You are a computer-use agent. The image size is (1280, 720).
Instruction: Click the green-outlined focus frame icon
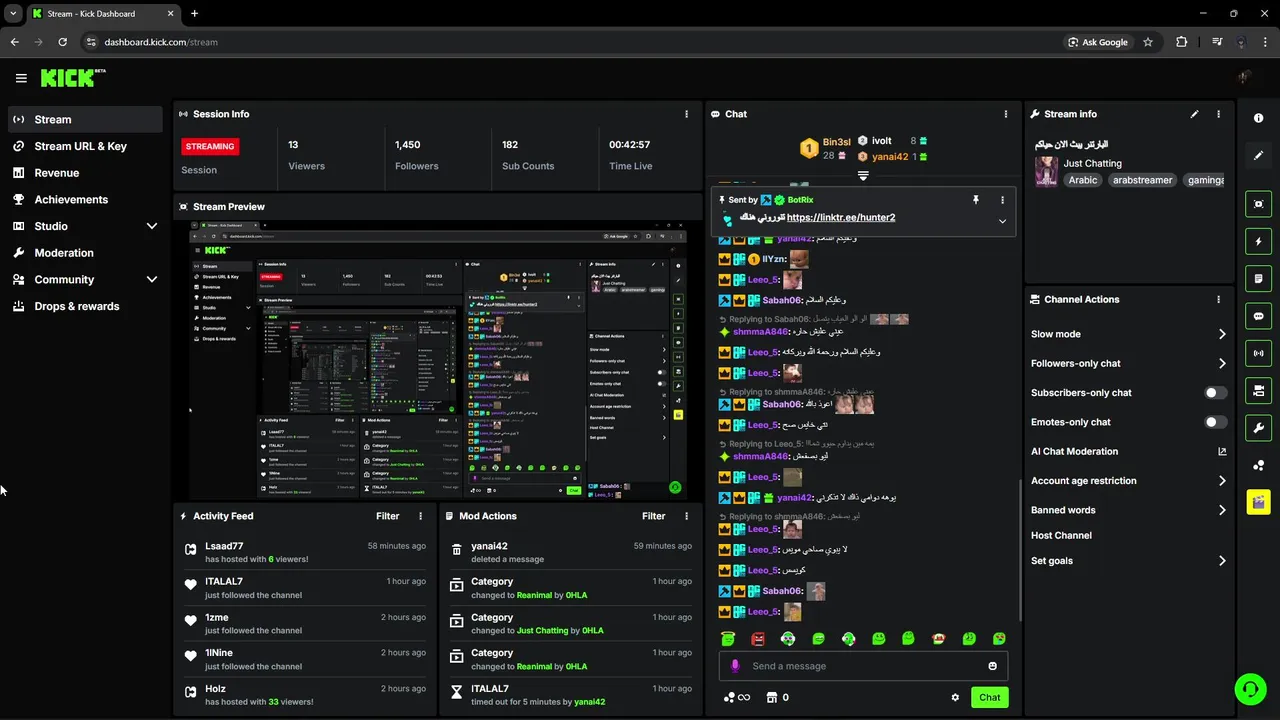point(1258,204)
